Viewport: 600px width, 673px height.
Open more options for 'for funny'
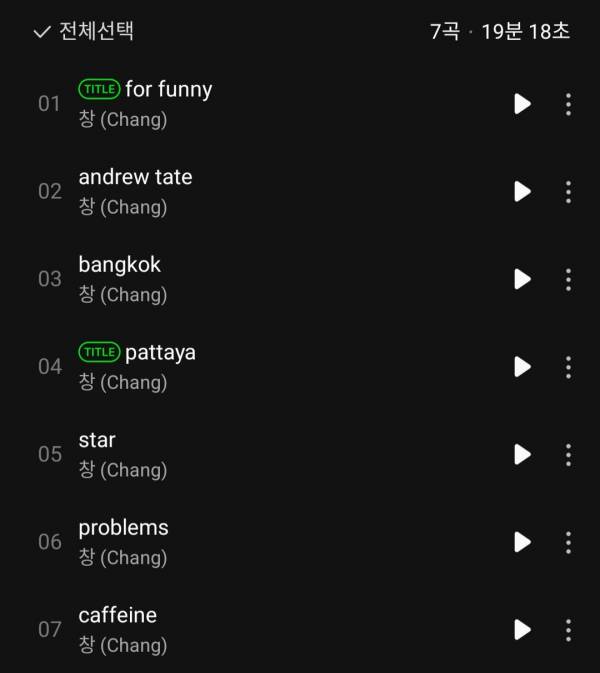point(568,104)
